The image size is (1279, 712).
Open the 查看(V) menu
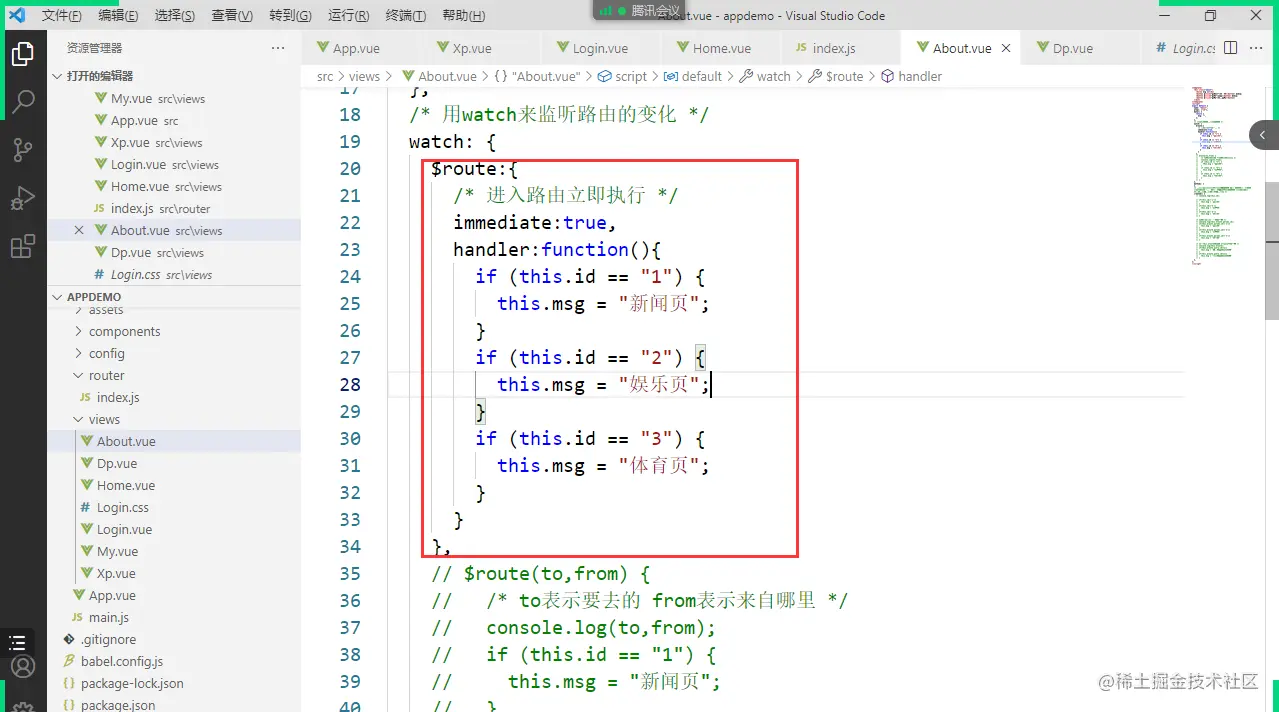[232, 16]
